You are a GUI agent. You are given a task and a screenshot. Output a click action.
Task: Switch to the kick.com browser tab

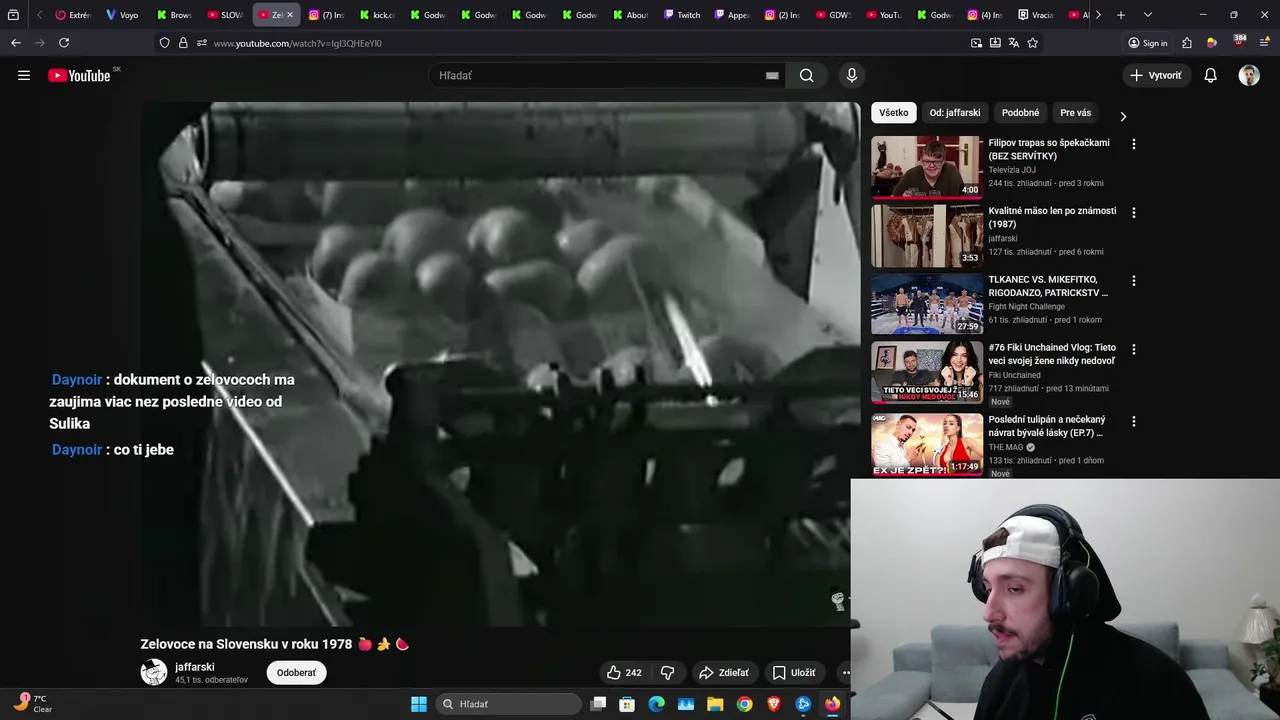click(x=378, y=15)
